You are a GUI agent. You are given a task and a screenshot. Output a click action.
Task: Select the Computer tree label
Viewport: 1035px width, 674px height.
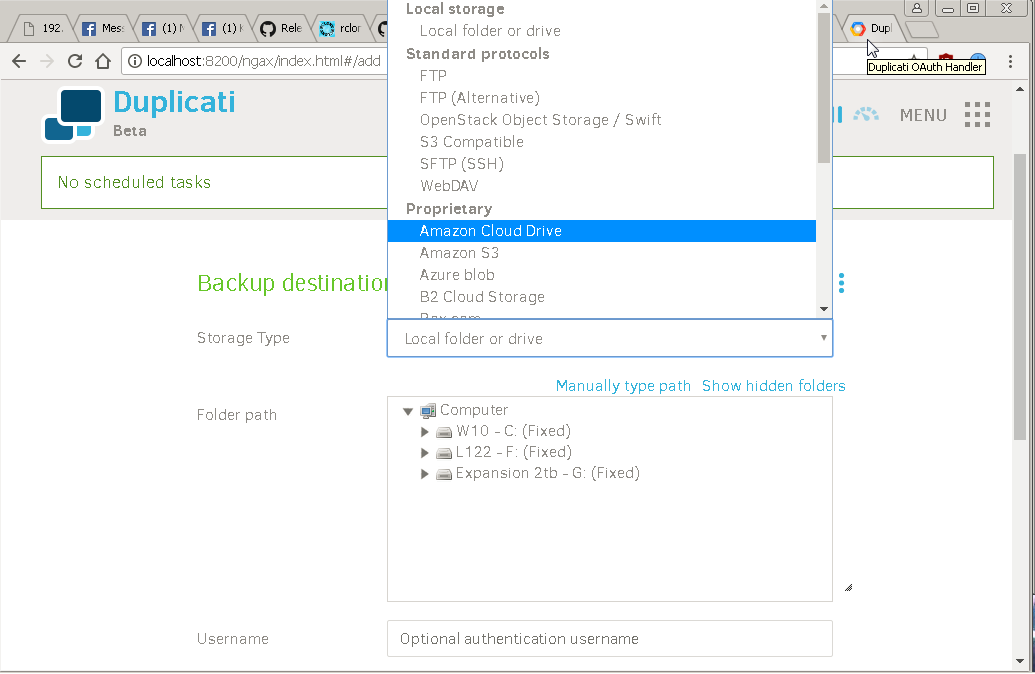pyautogui.click(x=474, y=411)
